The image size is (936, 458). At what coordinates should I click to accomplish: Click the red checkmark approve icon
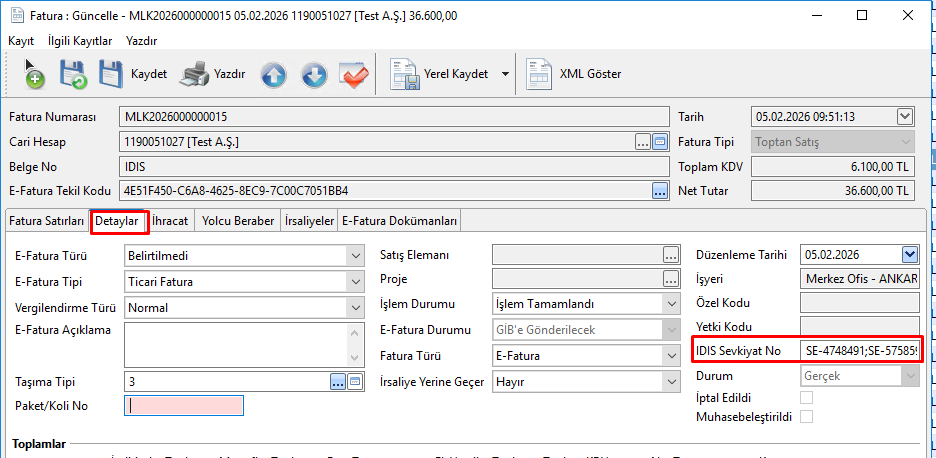354,74
